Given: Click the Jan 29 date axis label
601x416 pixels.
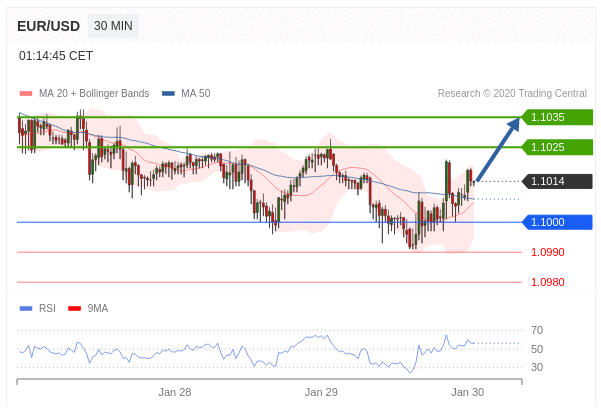Looking at the screenshot, I should 321,392.
